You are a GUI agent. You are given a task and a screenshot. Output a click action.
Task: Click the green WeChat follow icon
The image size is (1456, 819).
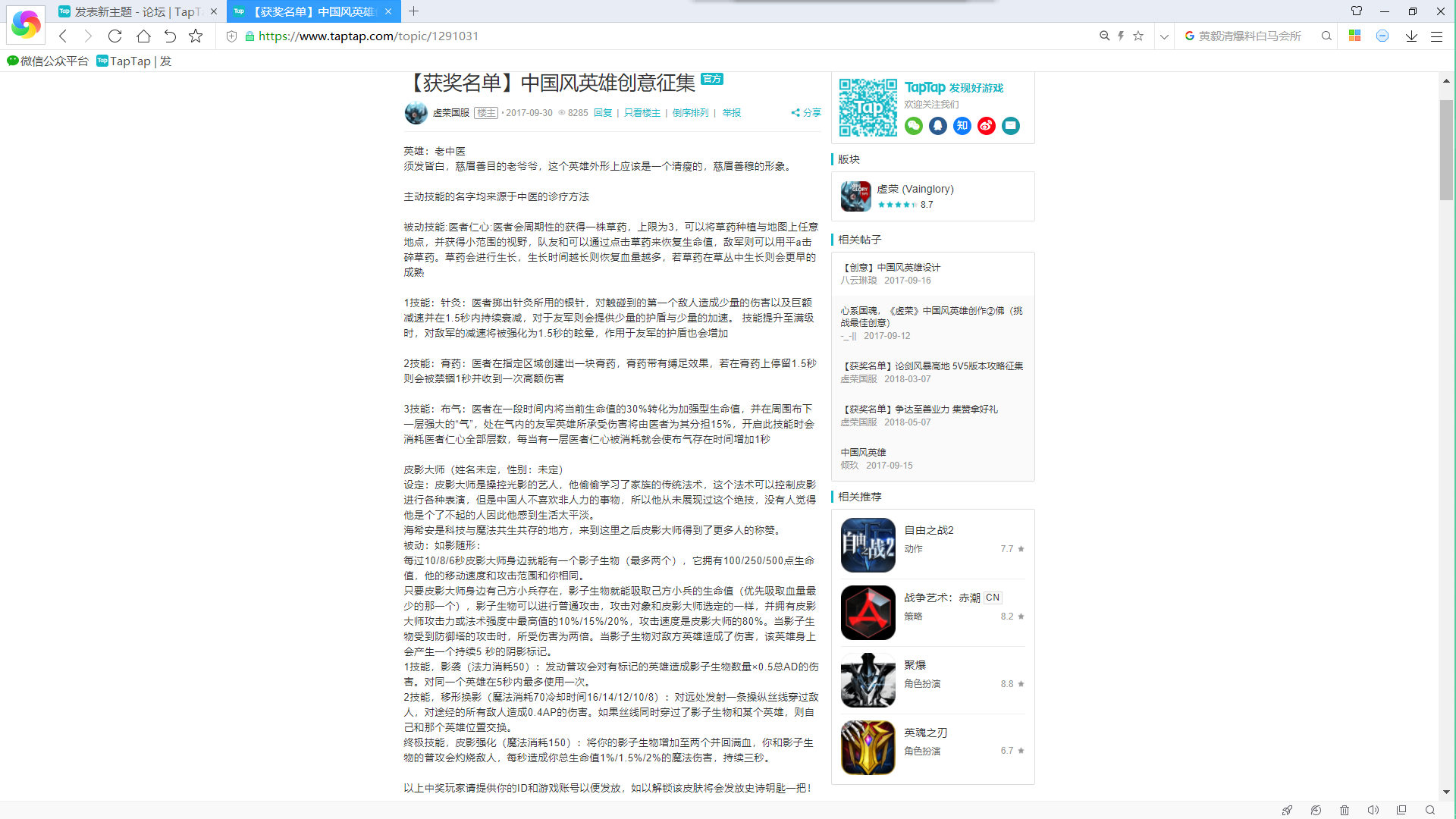click(914, 126)
